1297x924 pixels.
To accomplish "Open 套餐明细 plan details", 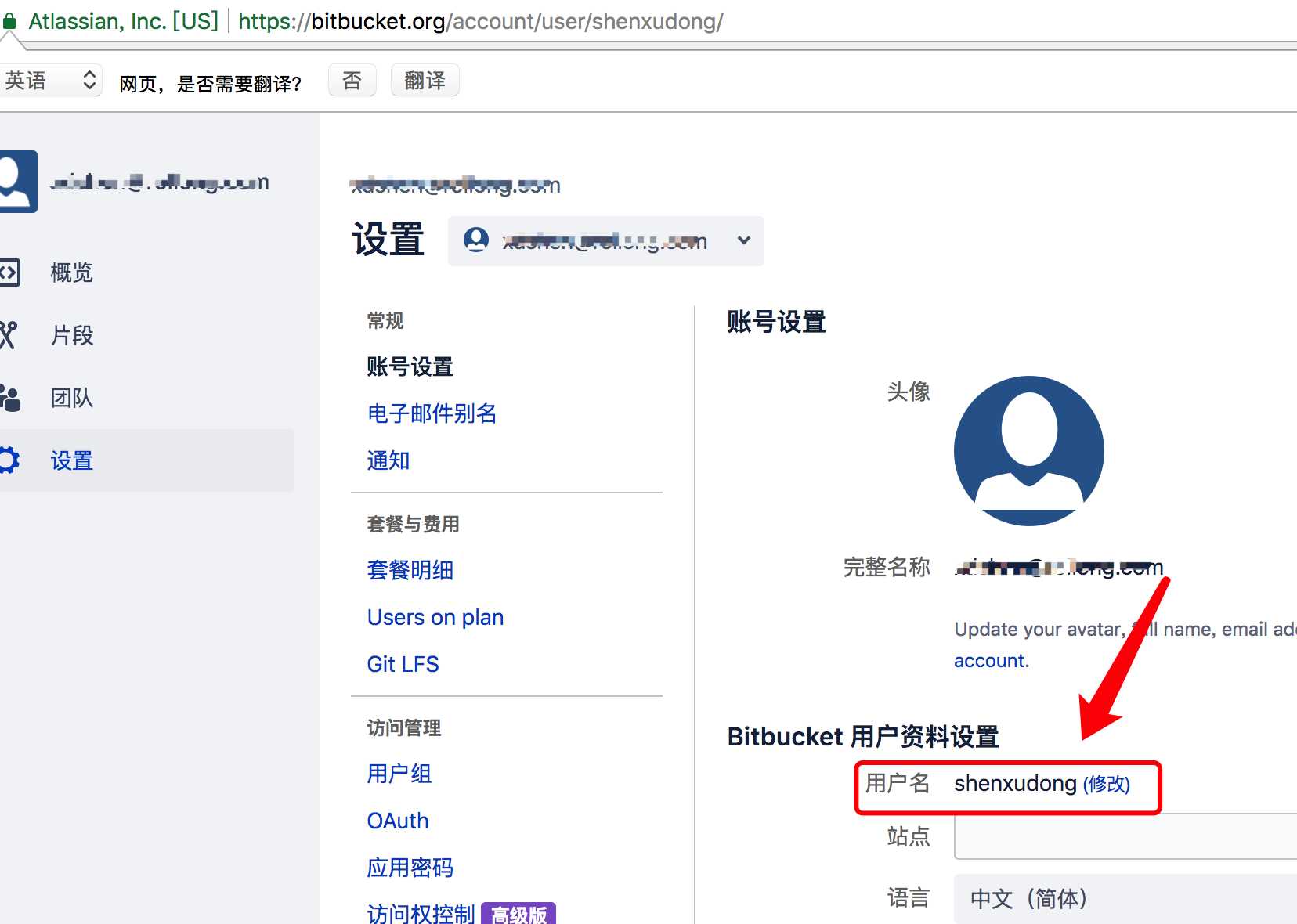I will point(410,570).
